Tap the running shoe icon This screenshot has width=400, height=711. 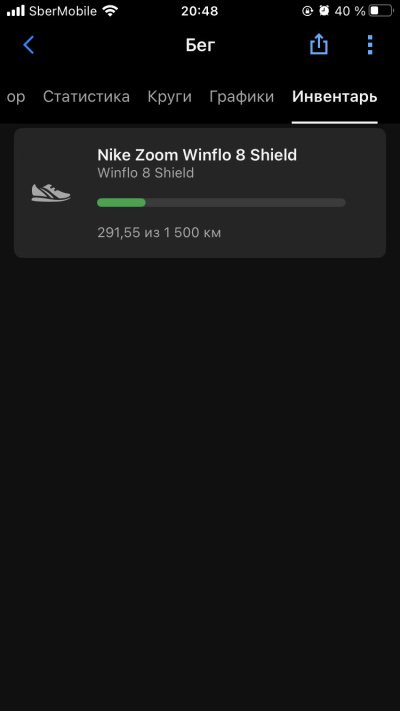(51, 192)
